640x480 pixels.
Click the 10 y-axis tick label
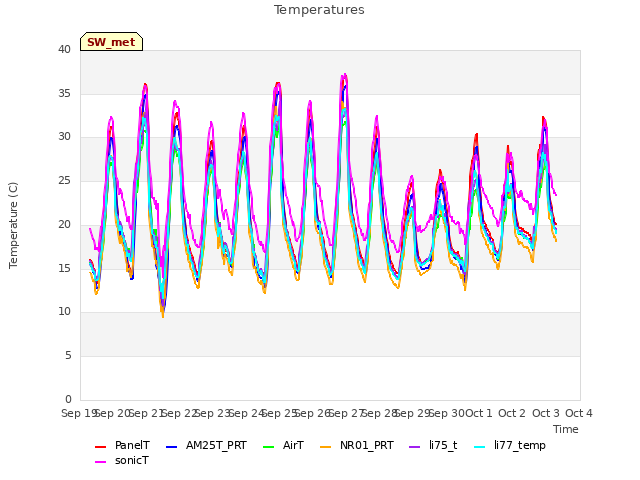click(64, 311)
